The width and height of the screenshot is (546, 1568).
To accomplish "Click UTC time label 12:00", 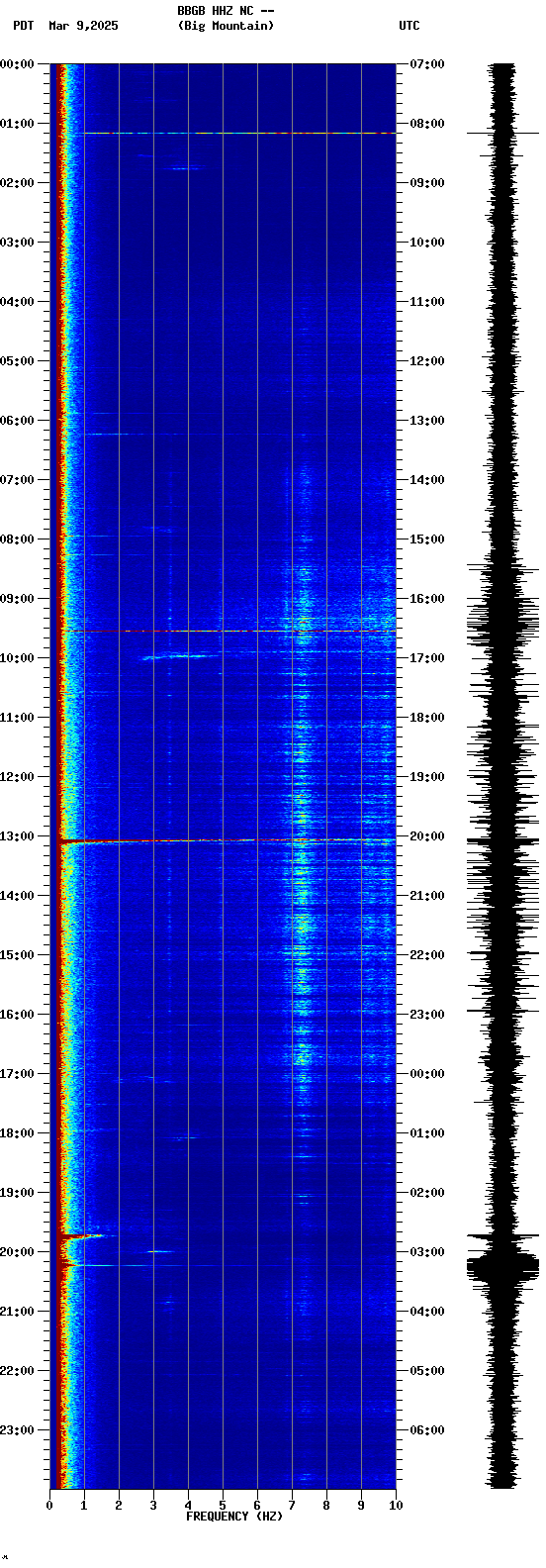I will point(427,361).
